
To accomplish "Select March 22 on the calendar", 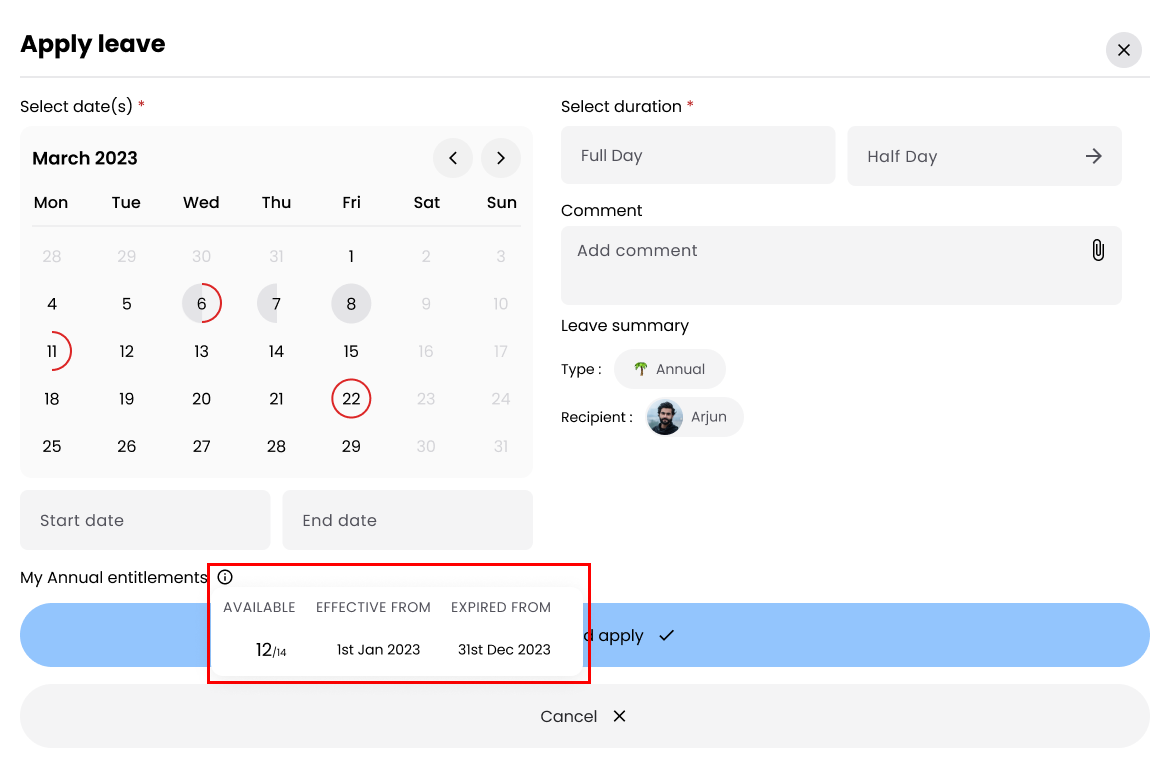I will 351,399.
